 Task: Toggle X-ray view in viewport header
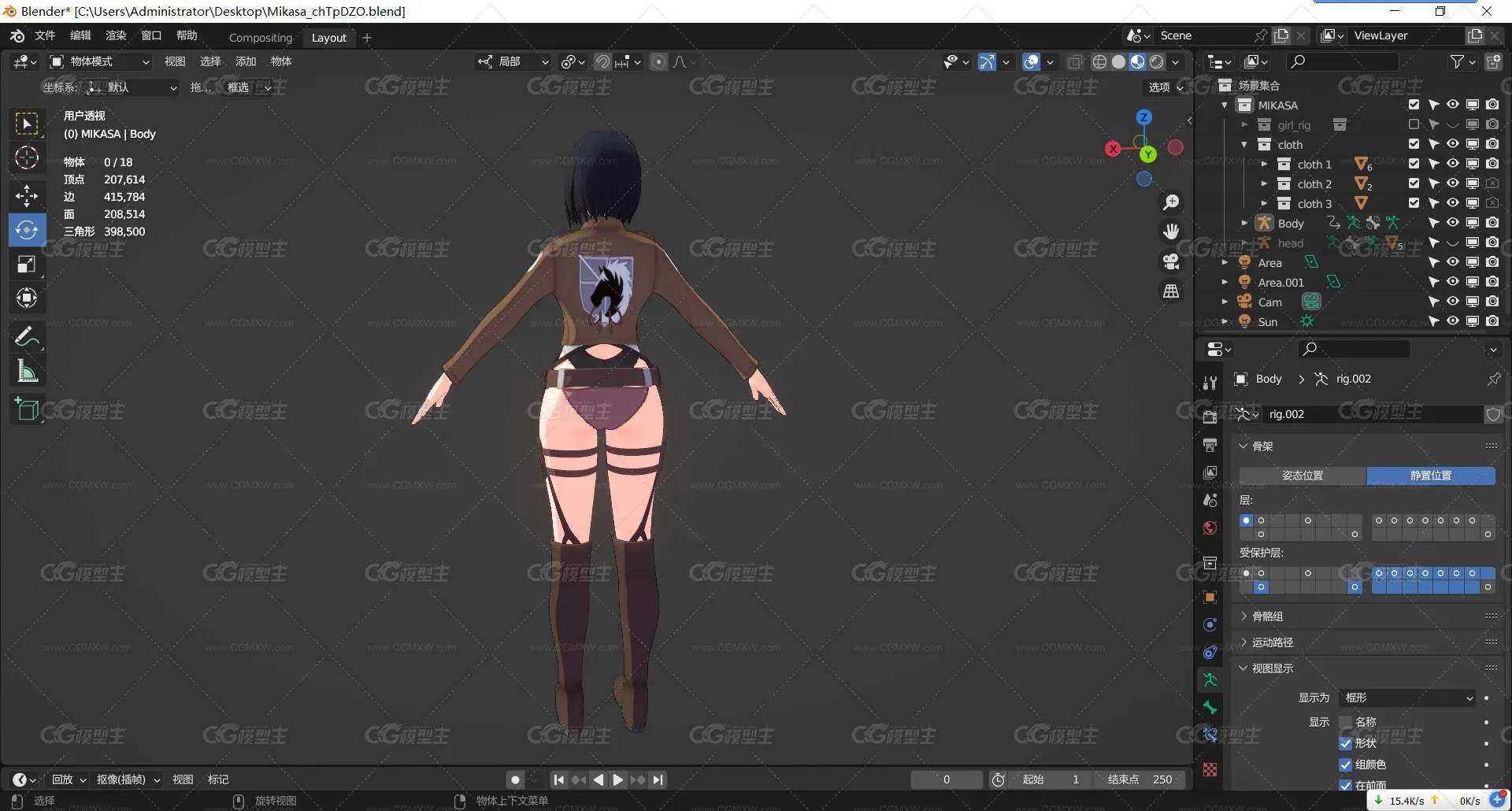coord(1075,62)
